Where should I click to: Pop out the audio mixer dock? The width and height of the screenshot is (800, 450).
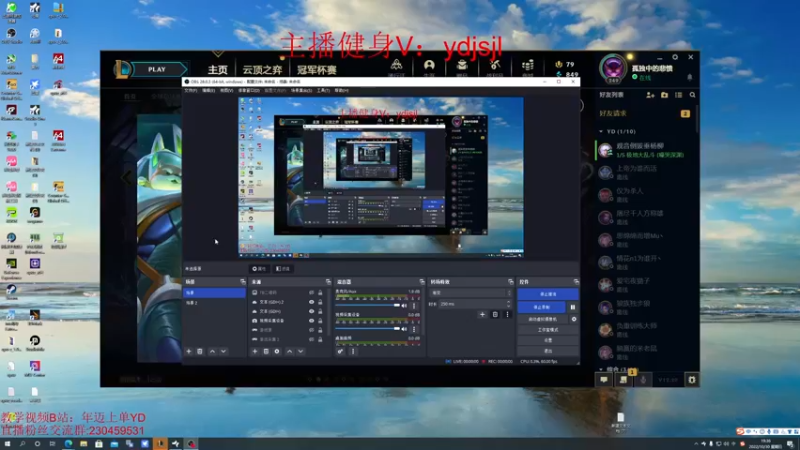422,282
